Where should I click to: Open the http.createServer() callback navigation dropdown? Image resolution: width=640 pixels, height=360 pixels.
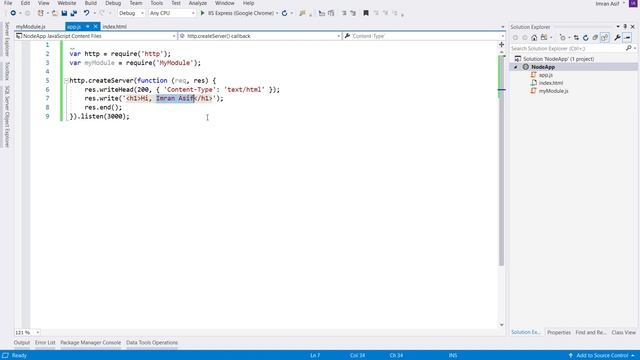click(x=260, y=36)
